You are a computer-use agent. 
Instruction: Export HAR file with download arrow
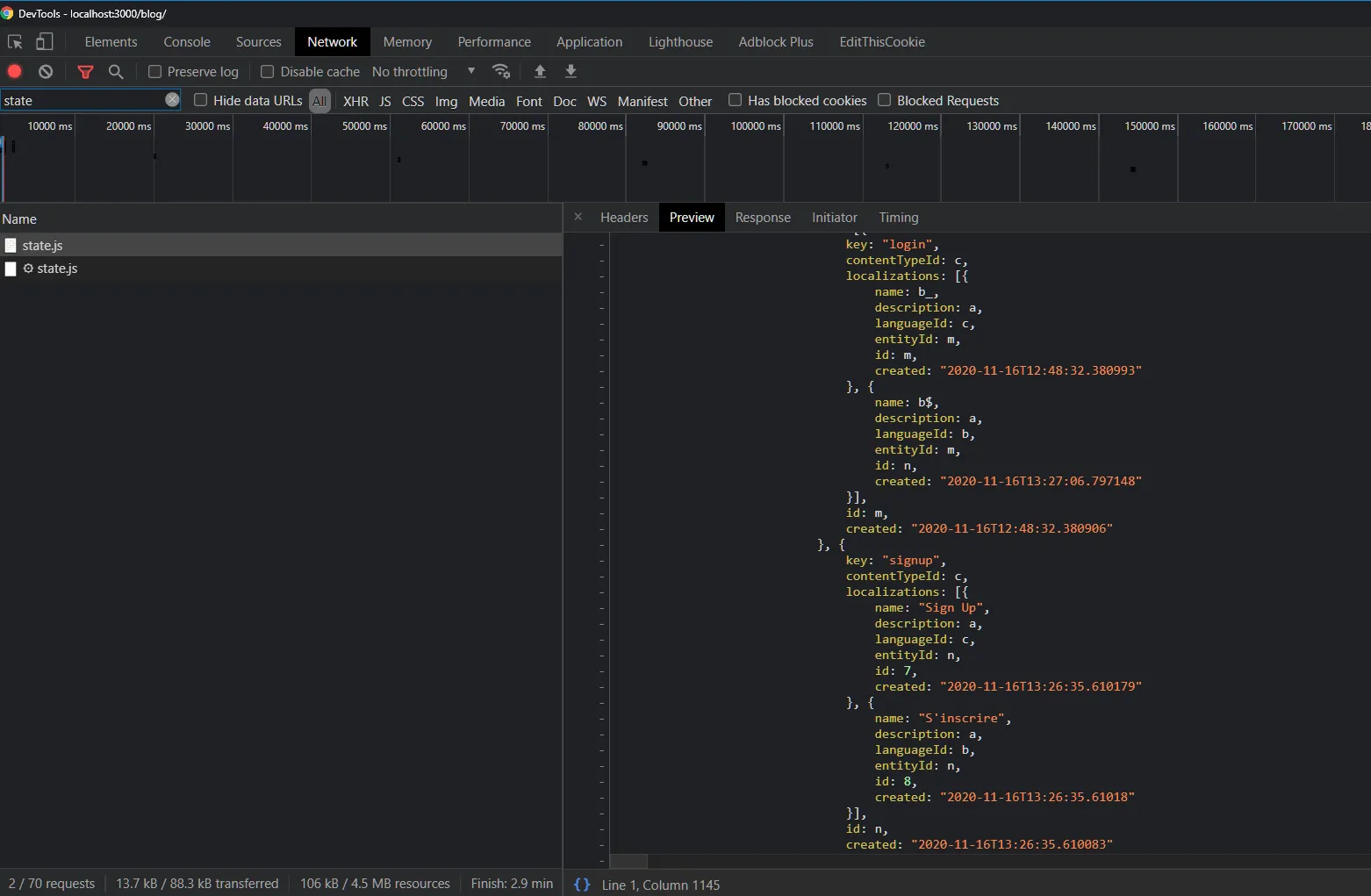click(x=571, y=72)
